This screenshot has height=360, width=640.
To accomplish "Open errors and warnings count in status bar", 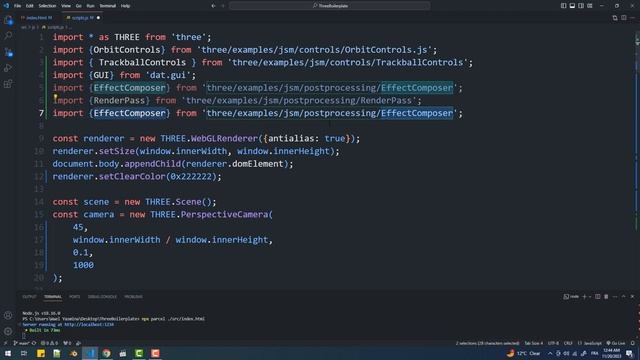I will [49, 343].
